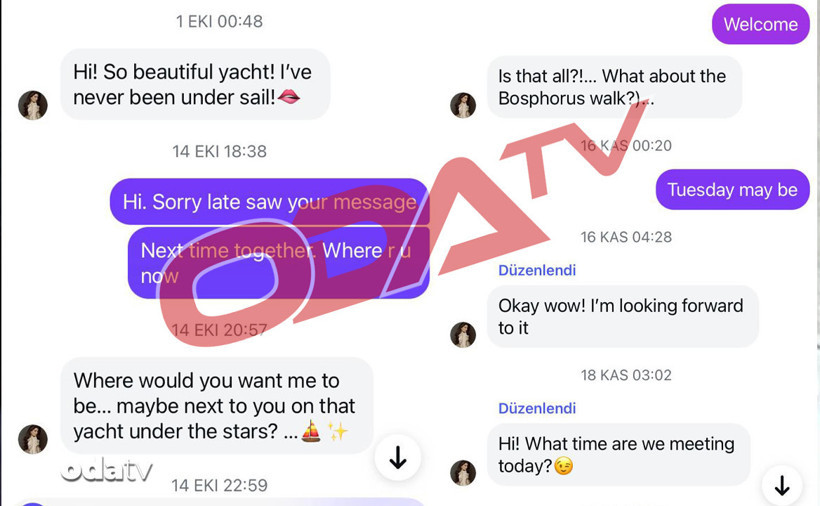Tap the 'Is that all' message bubble

[614, 87]
